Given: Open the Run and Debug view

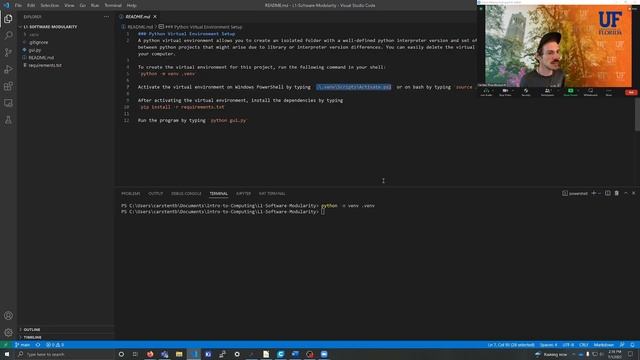Looking at the screenshot, I should pos(8,69).
